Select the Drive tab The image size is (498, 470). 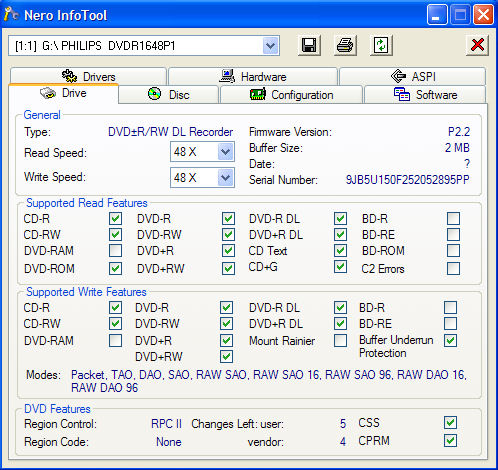pyautogui.click(x=63, y=93)
